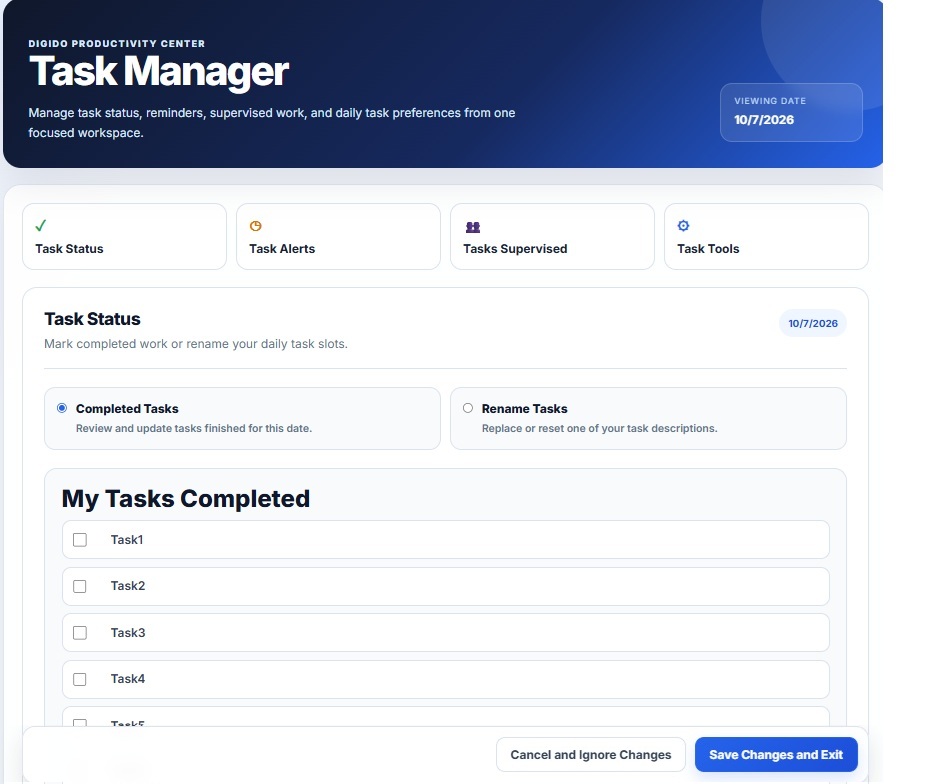Click "Review and update tasks finished" description

click(x=194, y=428)
